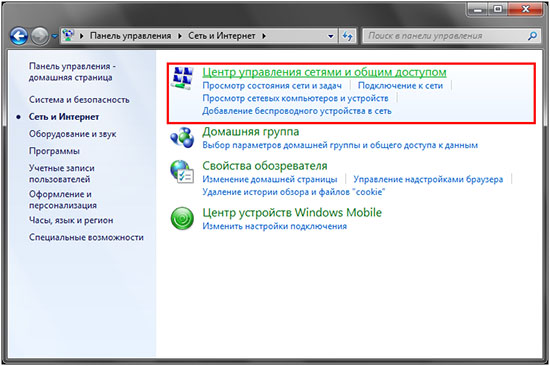Select 'Система и безопасность' in the sidebar
This screenshot has width=550, height=366.
click(x=79, y=100)
